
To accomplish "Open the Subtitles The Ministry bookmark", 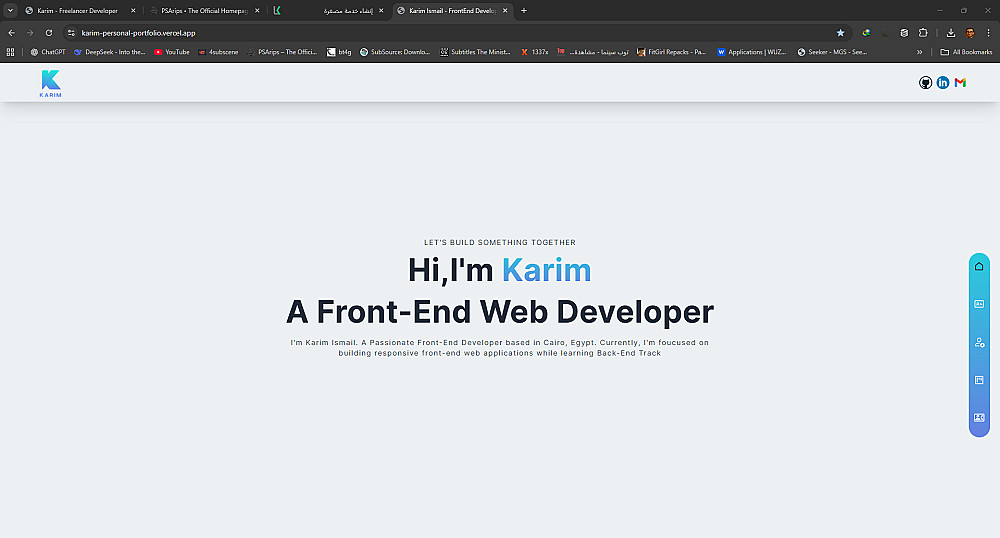I will coord(475,52).
